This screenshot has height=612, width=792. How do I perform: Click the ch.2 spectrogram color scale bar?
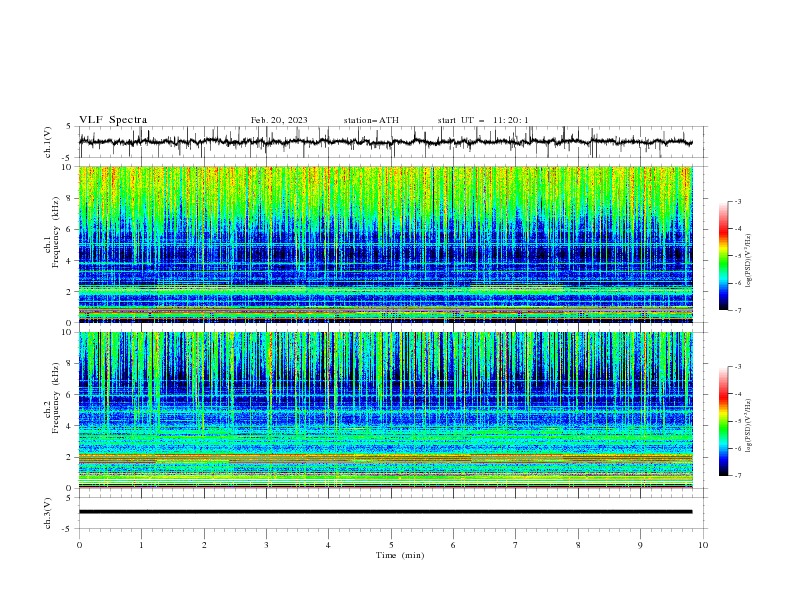[x=723, y=421]
